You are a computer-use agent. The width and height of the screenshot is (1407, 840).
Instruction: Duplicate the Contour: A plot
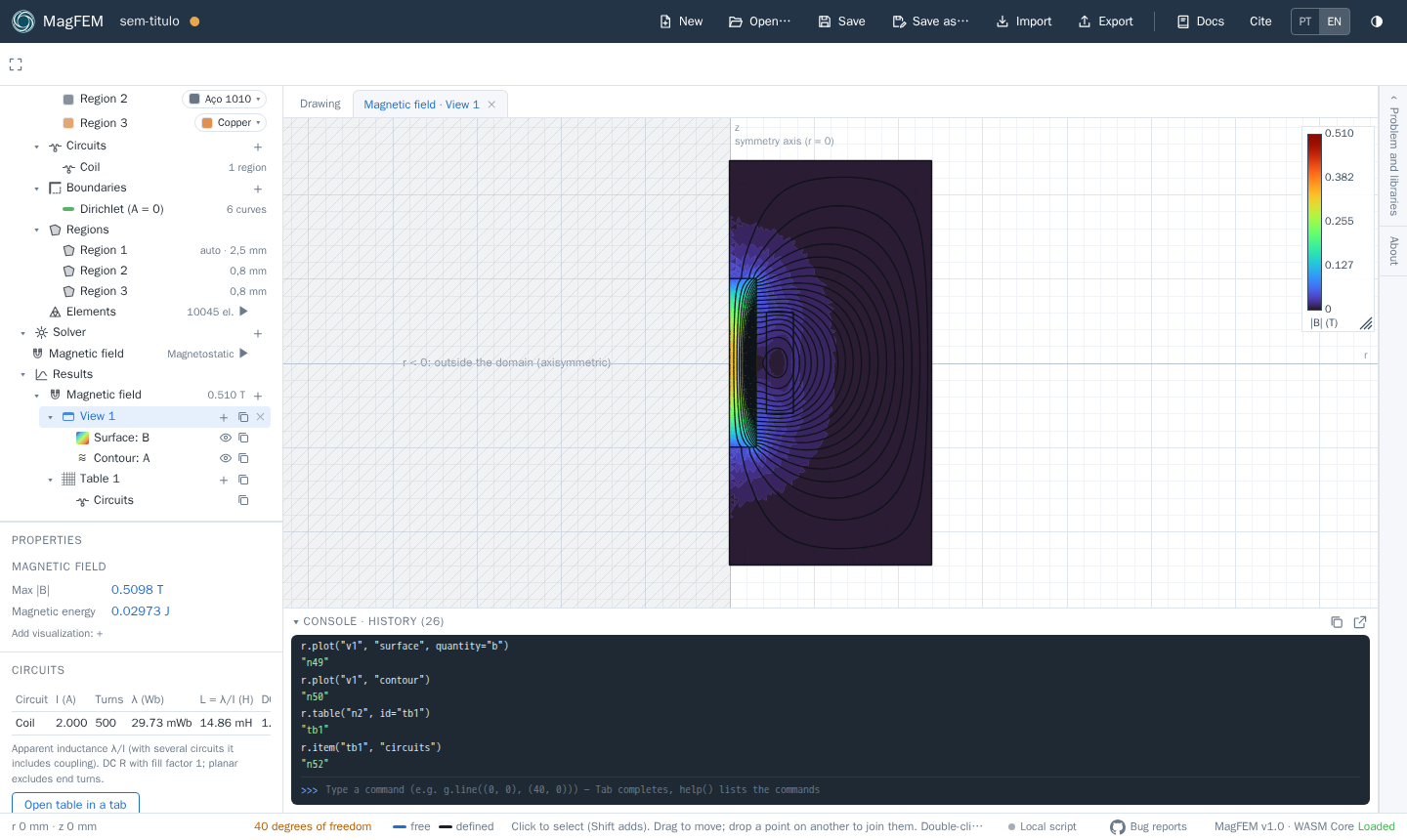click(x=243, y=458)
